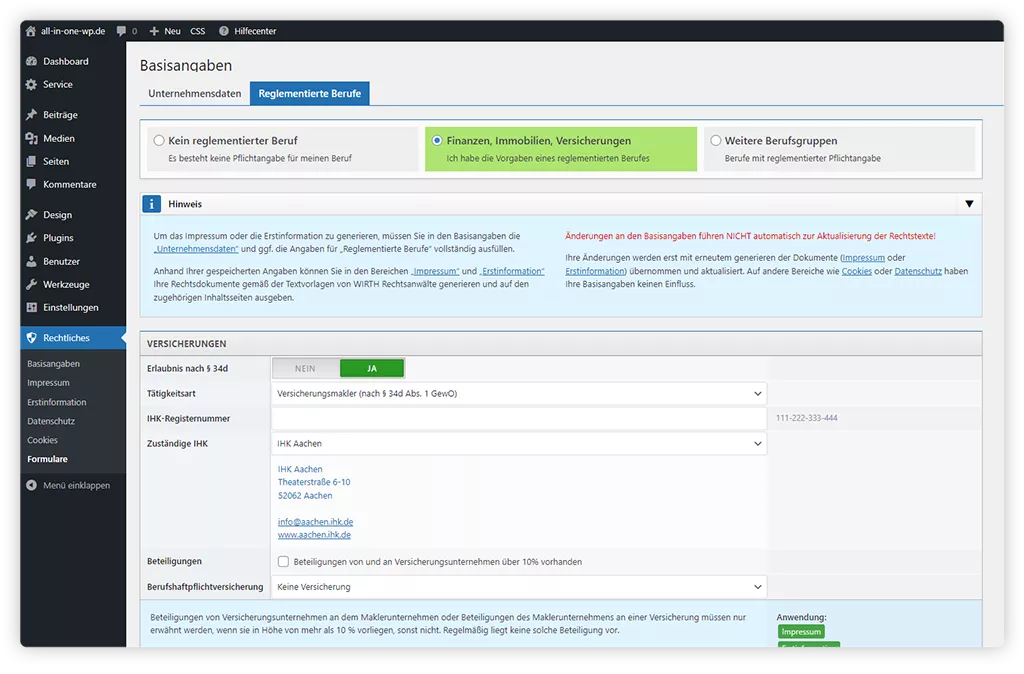Viewport: 1024px width, 674px height.
Task: Open Datenschutz in the Rechtliches submenu
Action: click(x=51, y=421)
